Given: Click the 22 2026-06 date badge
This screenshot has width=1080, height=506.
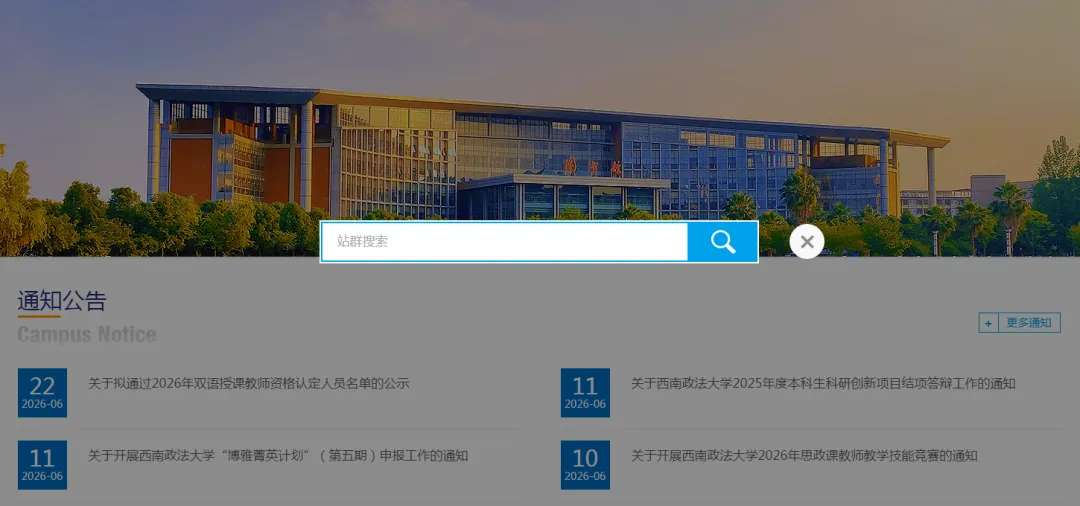Looking at the screenshot, I should click(42, 392).
